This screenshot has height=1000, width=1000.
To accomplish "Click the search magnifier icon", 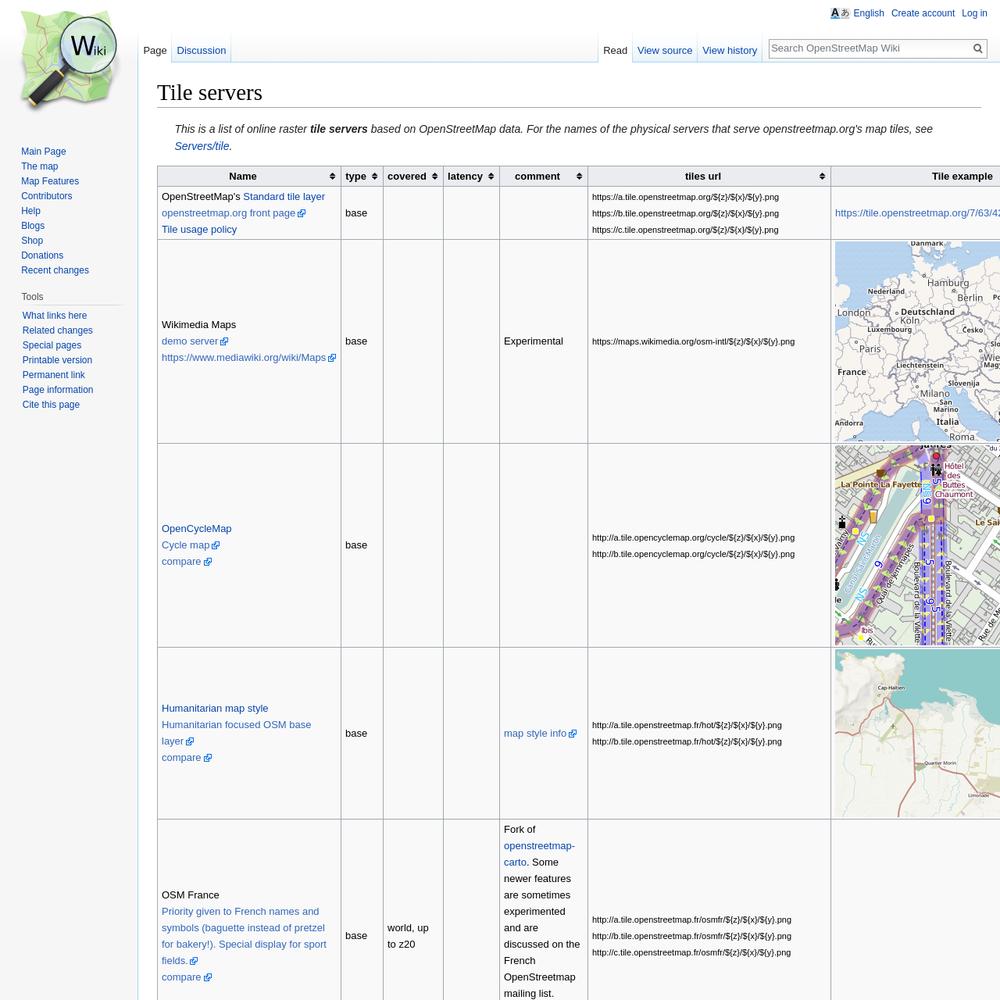I will click(978, 48).
